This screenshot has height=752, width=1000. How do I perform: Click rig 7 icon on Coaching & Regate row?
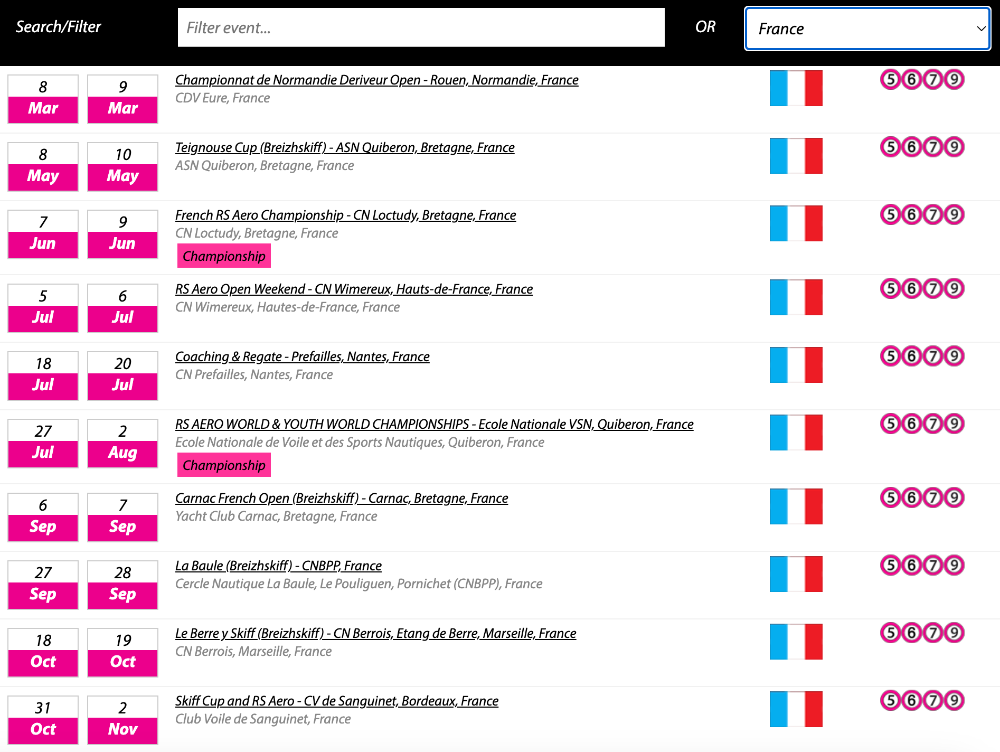[x=933, y=357]
